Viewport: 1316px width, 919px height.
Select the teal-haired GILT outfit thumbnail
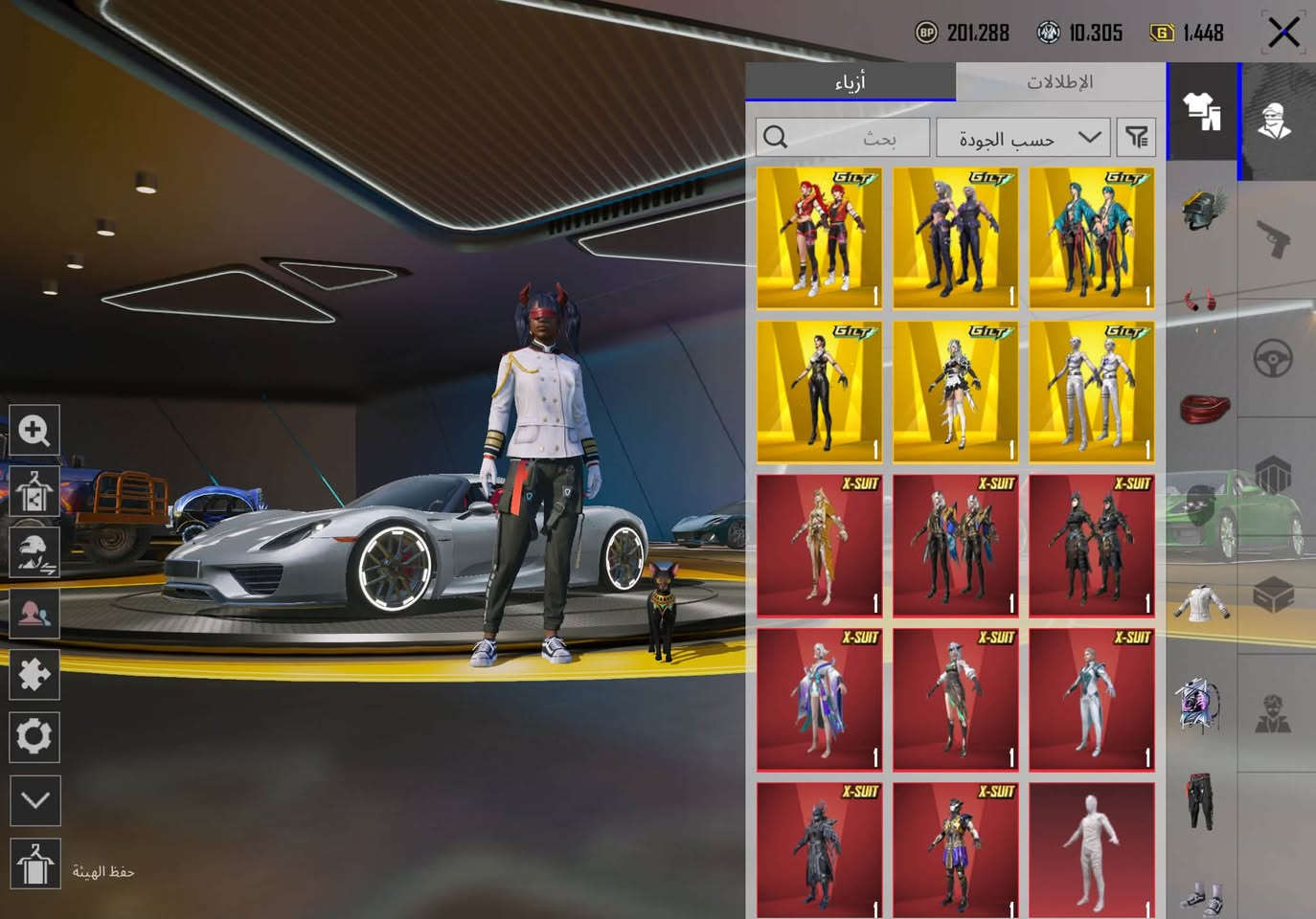pyautogui.click(x=1092, y=238)
